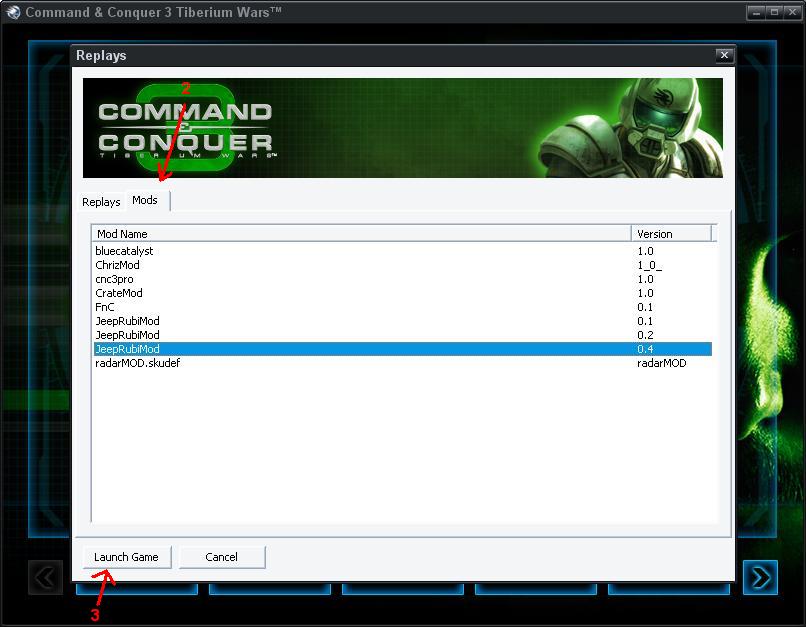Go back with the launcher's left arrow
This screenshot has height=627, width=806.
[x=45, y=577]
